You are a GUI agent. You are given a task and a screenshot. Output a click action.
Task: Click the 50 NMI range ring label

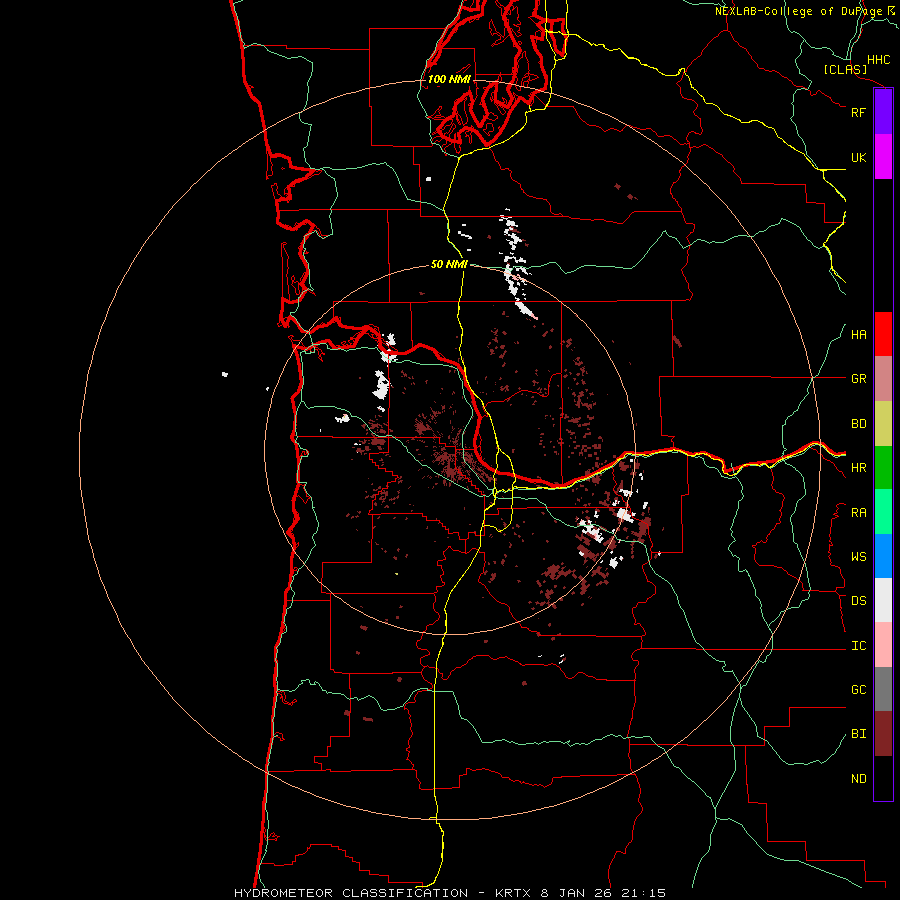pos(449,264)
